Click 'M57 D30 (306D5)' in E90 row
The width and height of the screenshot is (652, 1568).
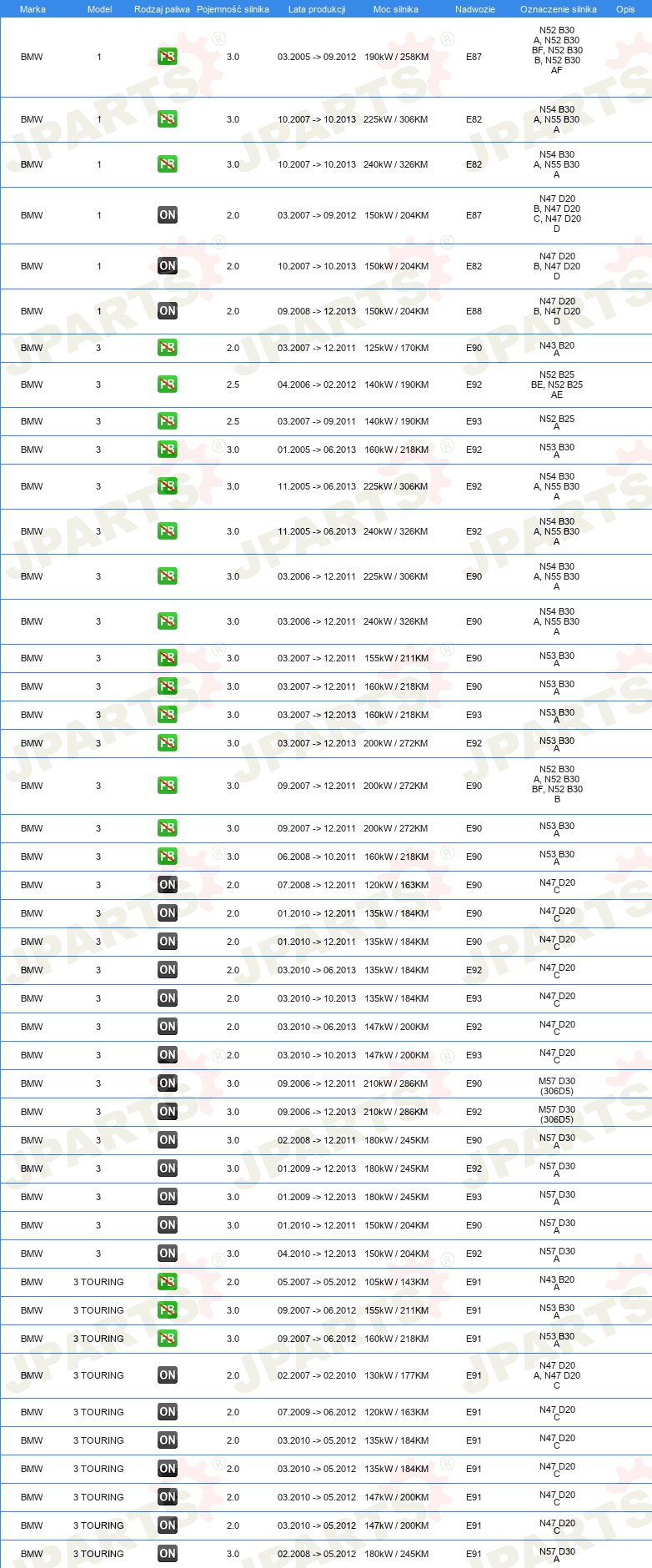[x=557, y=1086]
